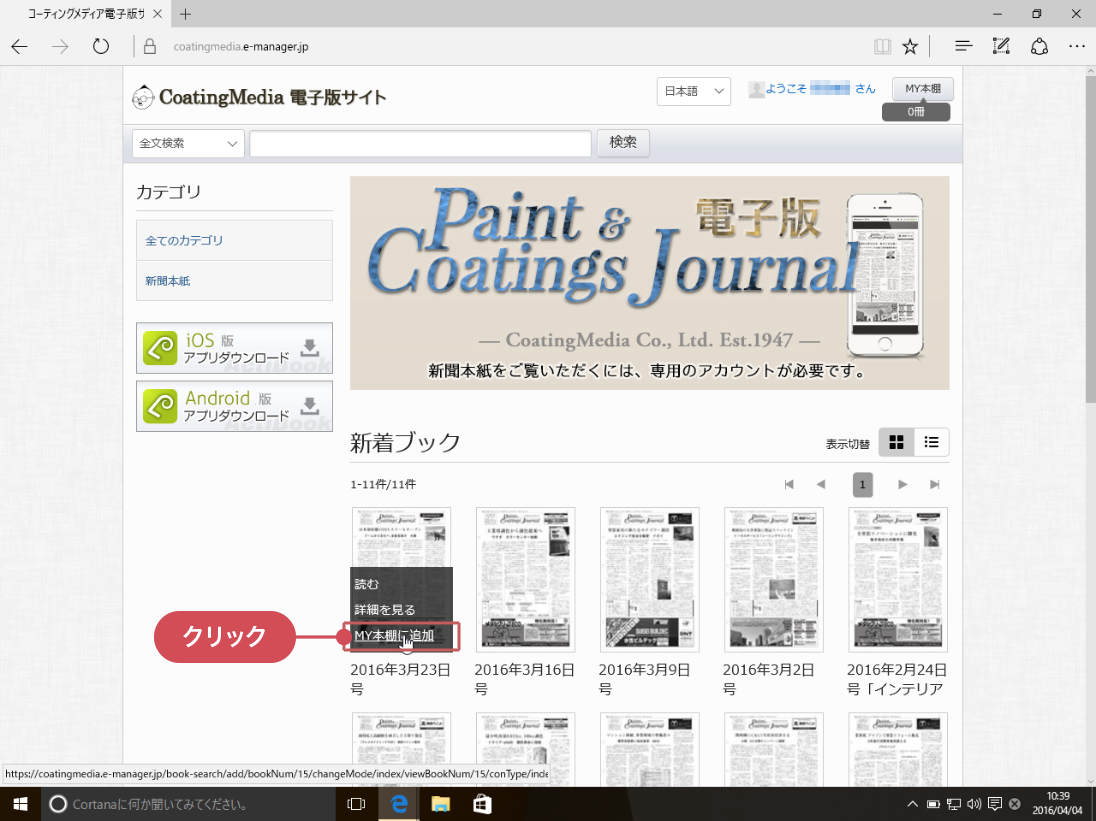Viewport: 1096px width, 821px height.
Task: Click the browser refresh icon
Action: click(x=100, y=46)
